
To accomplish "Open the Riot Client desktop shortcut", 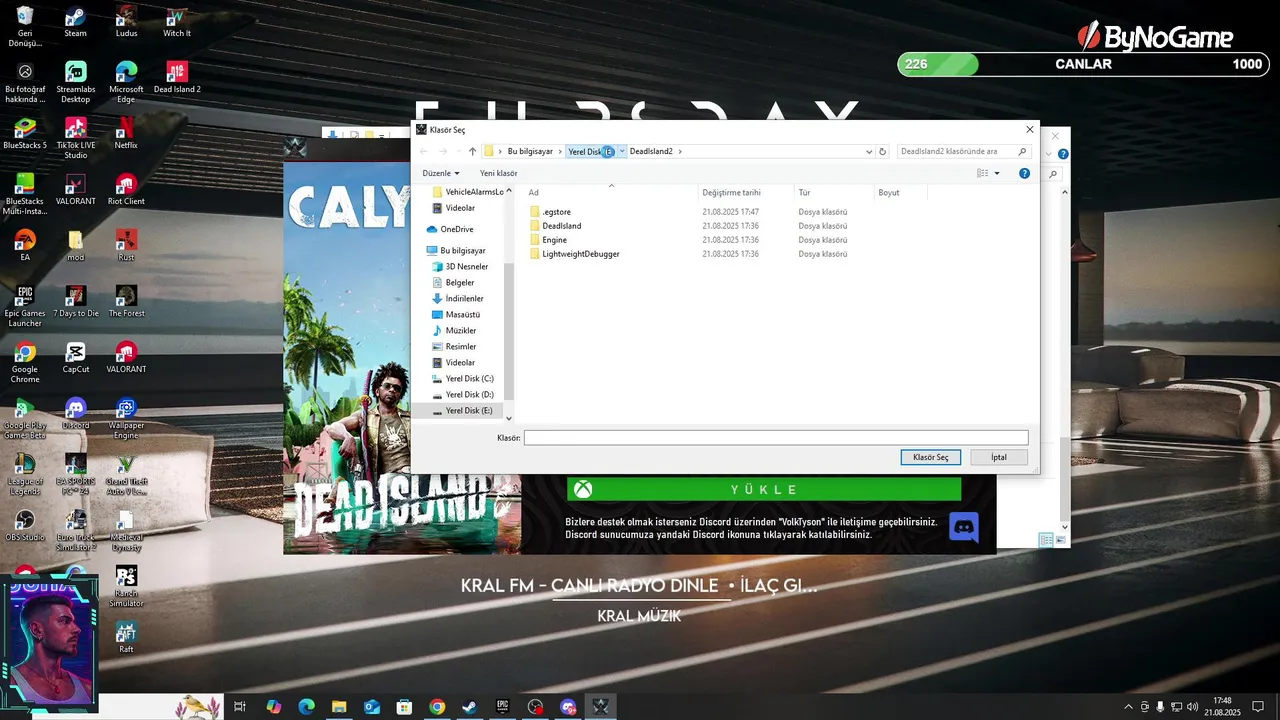I will [x=126, y=190].
